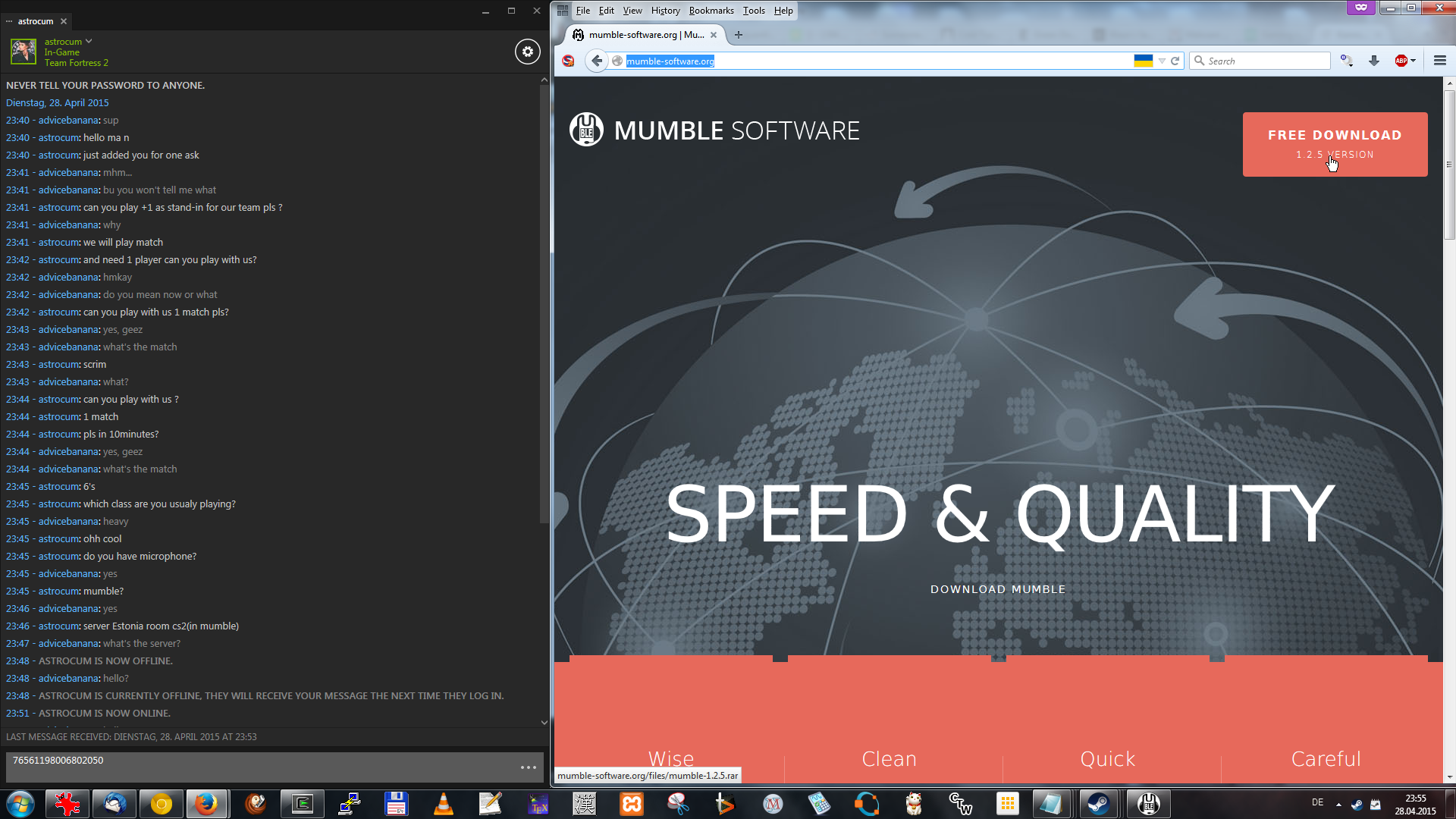The image size is (1456, 819).
Task: Open VLC from the taskbar
Action: (444, 804)
